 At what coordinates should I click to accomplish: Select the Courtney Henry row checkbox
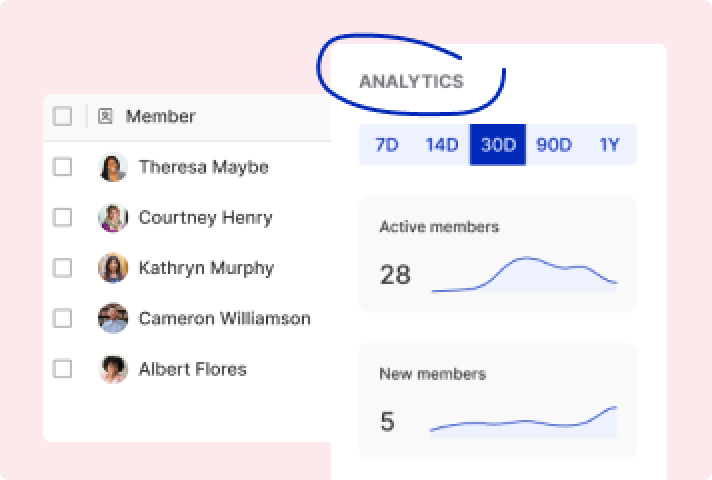click(x=62, y=217)
